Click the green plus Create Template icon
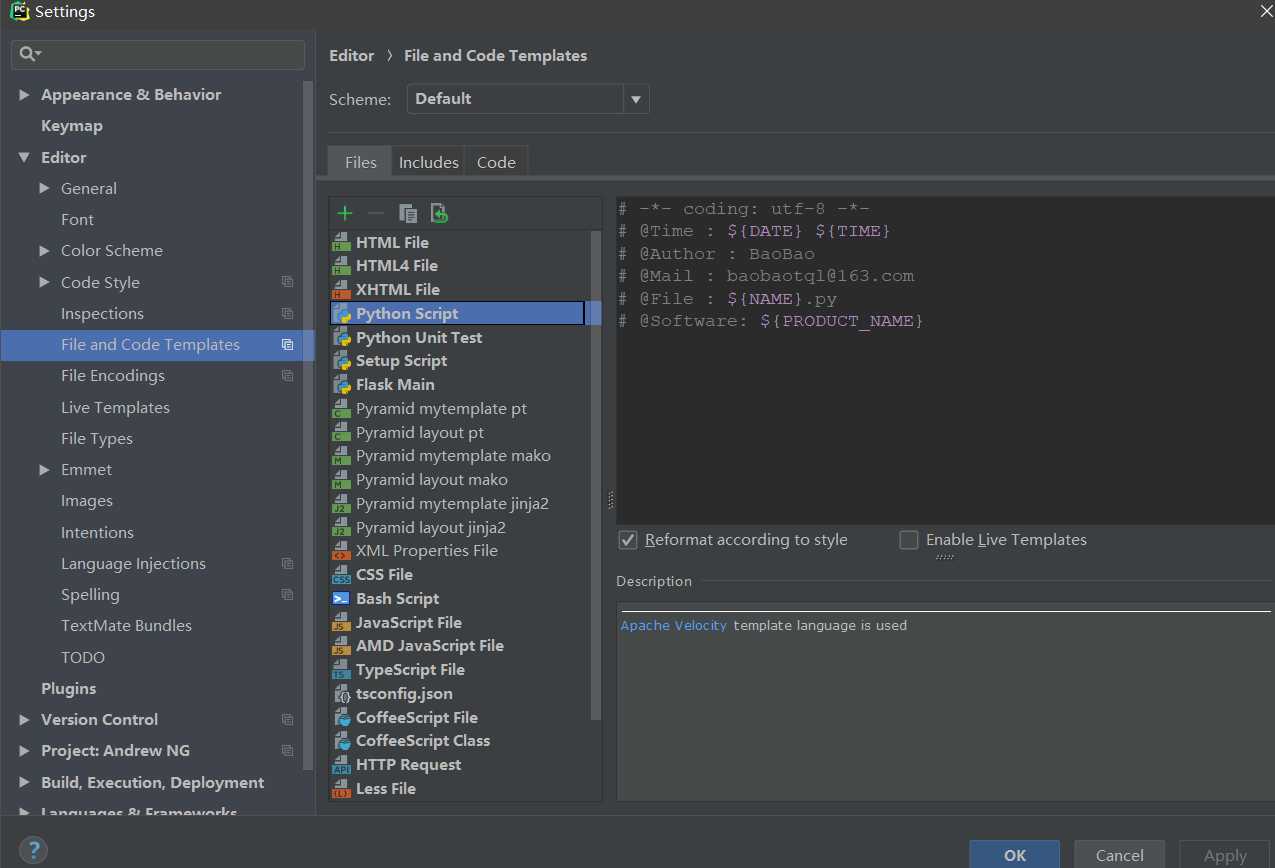Image resolution: width=1275 pixels, height=868 pixels. [x=345, y=213]
